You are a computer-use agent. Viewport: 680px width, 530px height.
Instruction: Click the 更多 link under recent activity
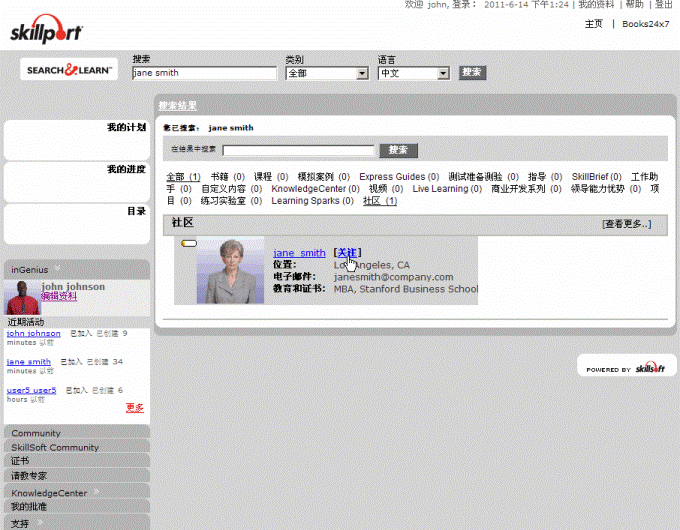click(135, 408)
